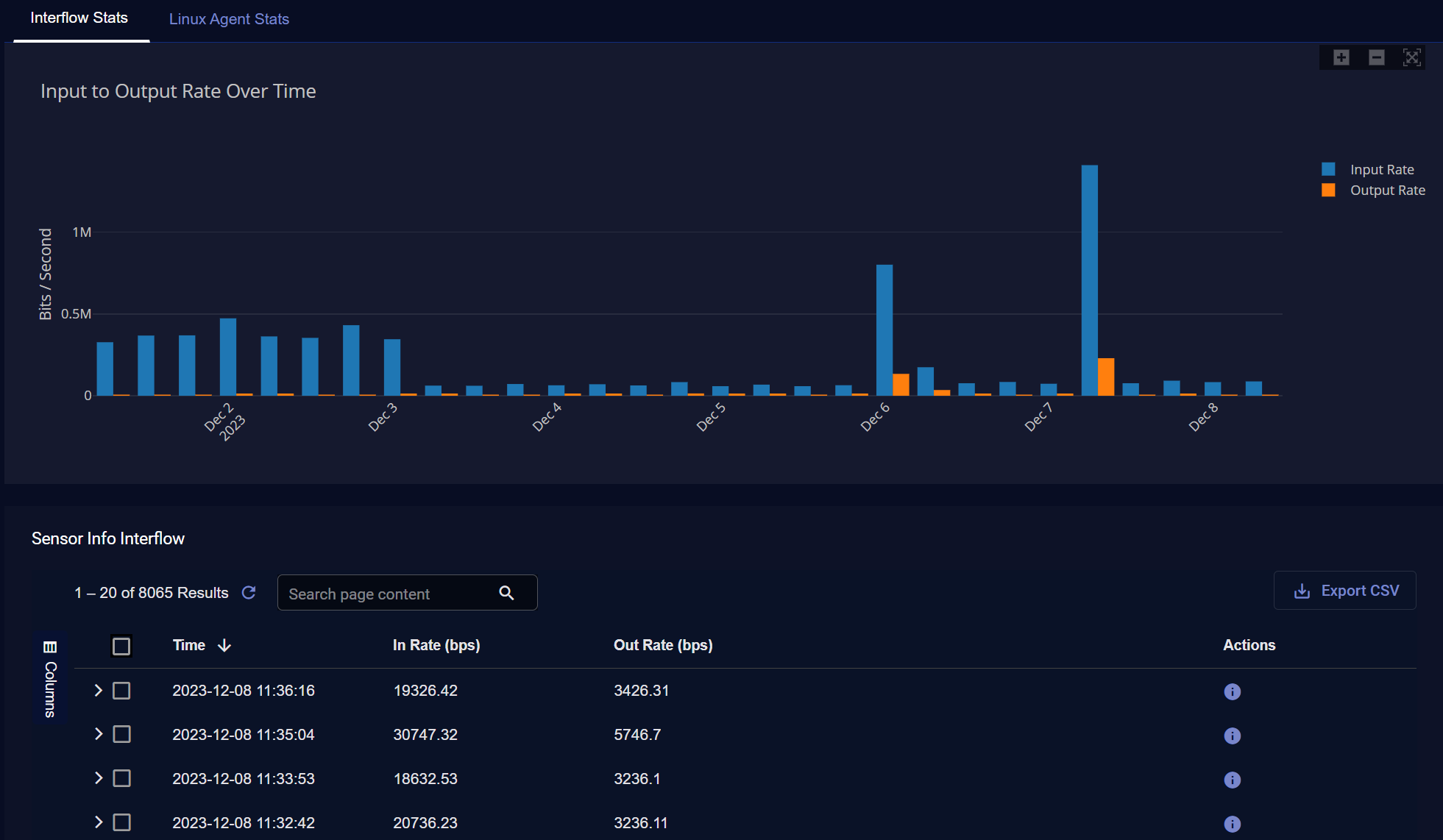This screenshot has width=1443, height=840.
Task: Click the chart zoom in plus icon
Action: 1341,57
